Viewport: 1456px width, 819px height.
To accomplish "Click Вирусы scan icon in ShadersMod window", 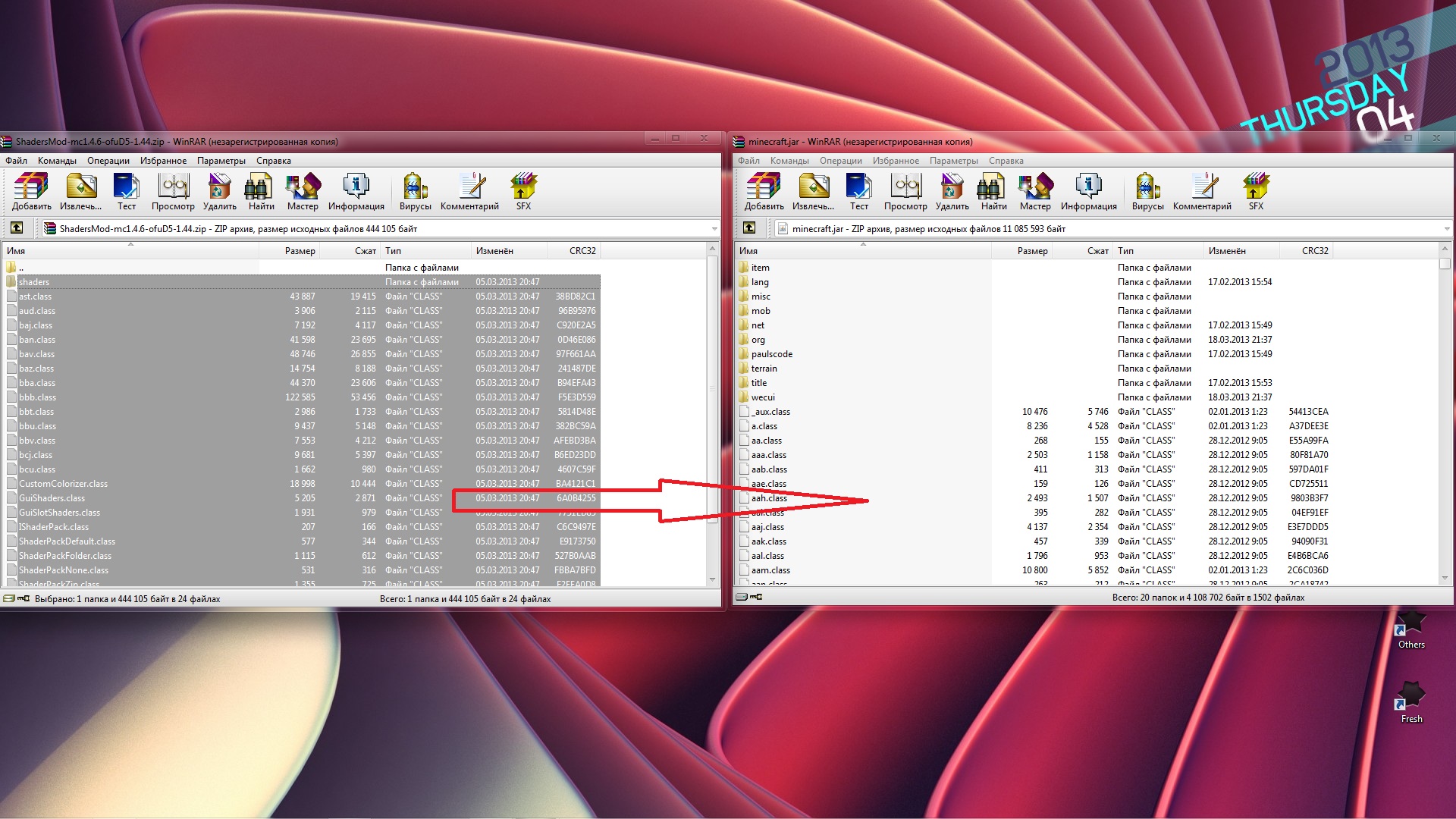I will [x=415, y=191].
